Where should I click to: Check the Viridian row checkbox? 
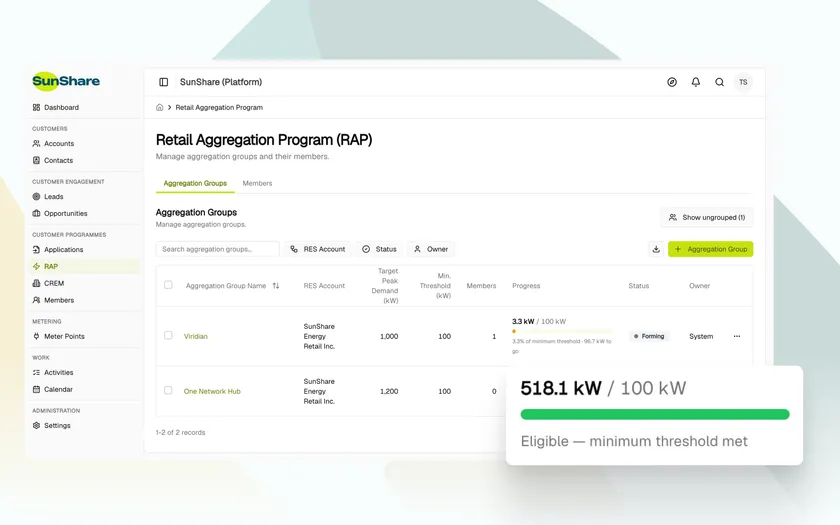168,335
